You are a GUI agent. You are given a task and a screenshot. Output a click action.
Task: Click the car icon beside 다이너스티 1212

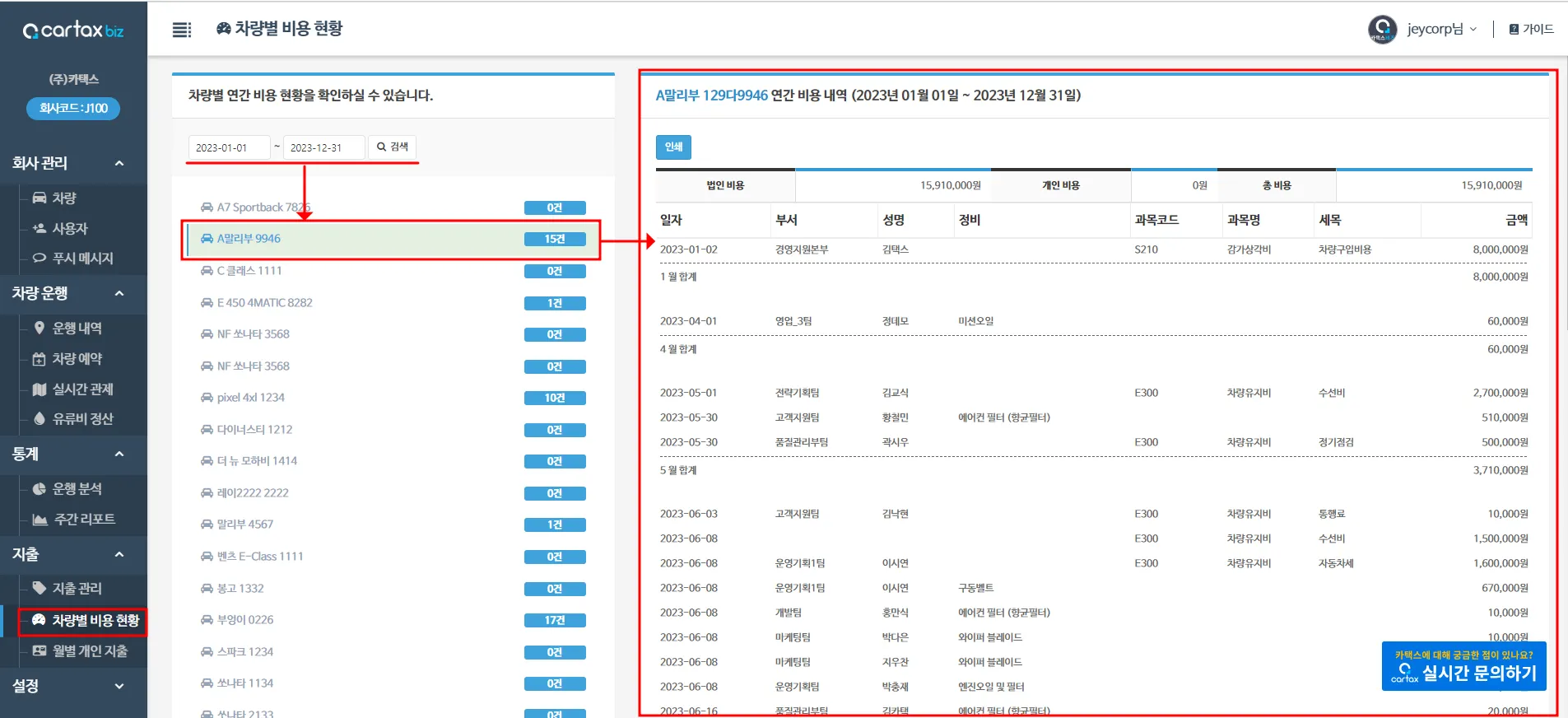(x=207, y=430)
